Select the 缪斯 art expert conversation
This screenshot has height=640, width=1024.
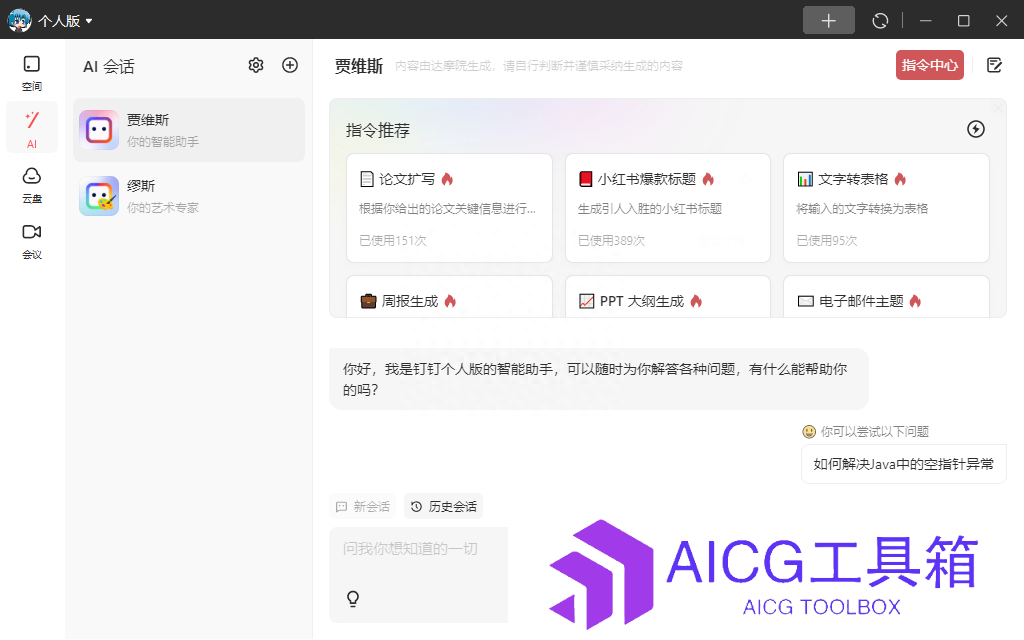pos(189,196)
